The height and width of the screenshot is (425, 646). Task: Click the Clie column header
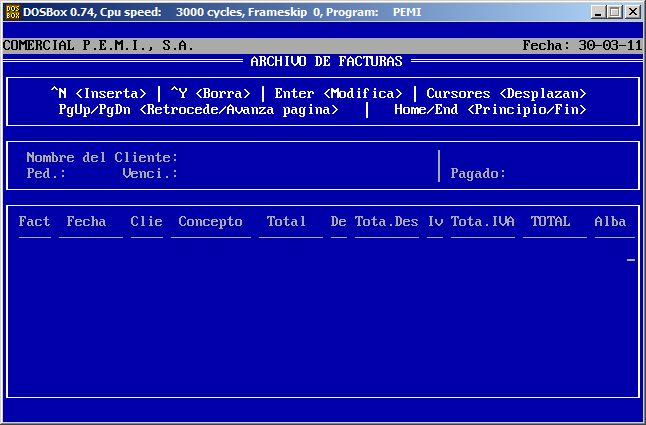(x=146, y=221)
